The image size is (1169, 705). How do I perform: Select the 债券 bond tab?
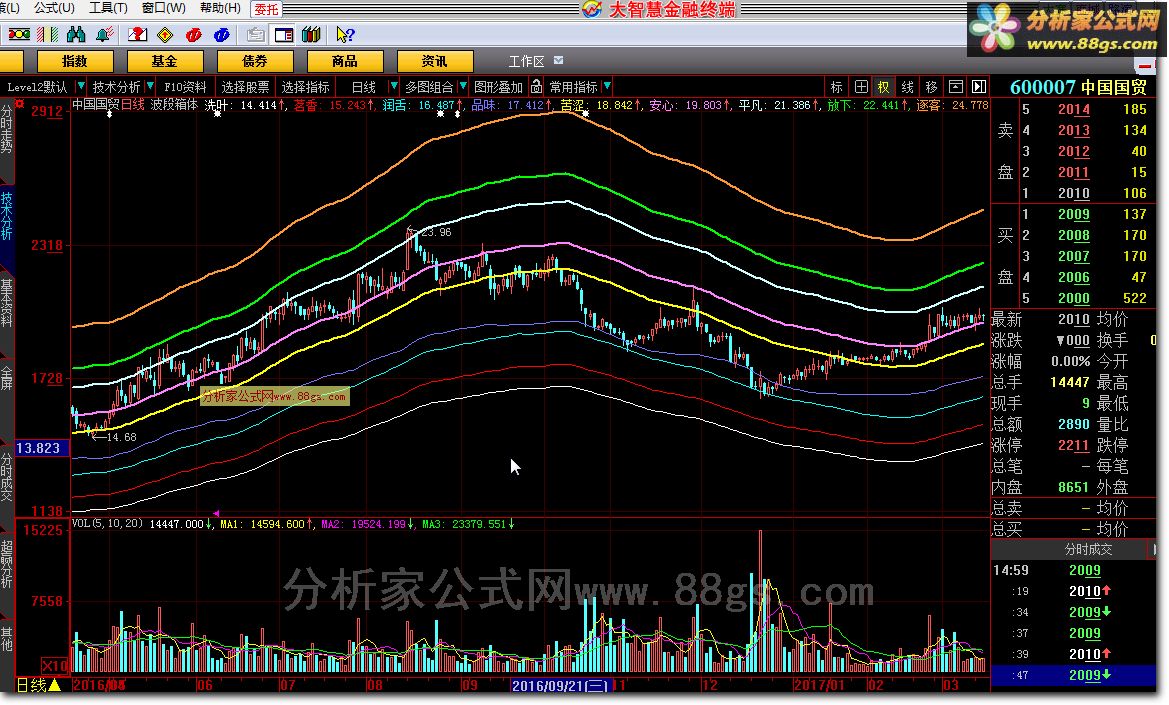[255, 61]
